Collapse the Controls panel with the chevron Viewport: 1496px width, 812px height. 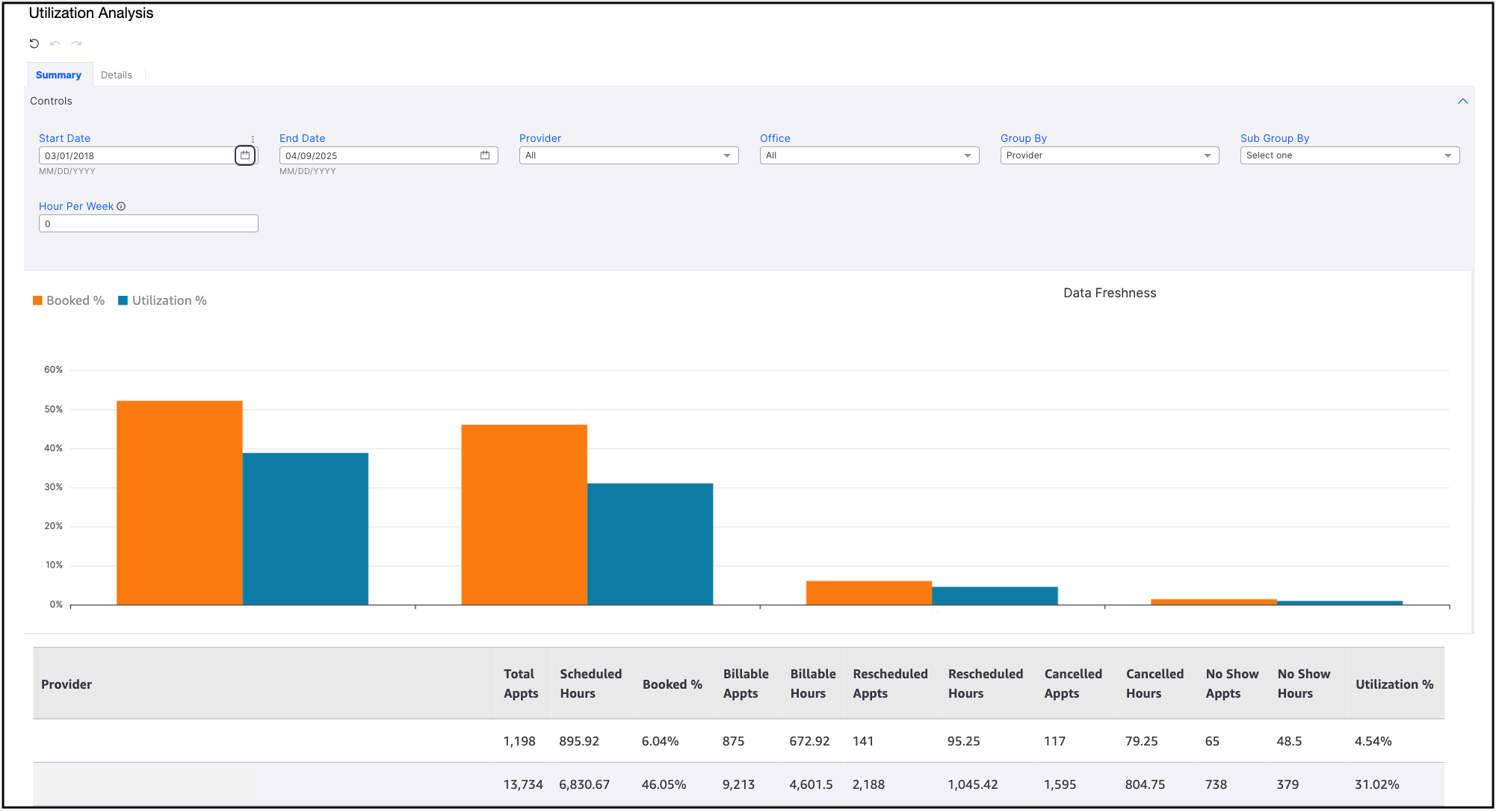coord(1462,102)
